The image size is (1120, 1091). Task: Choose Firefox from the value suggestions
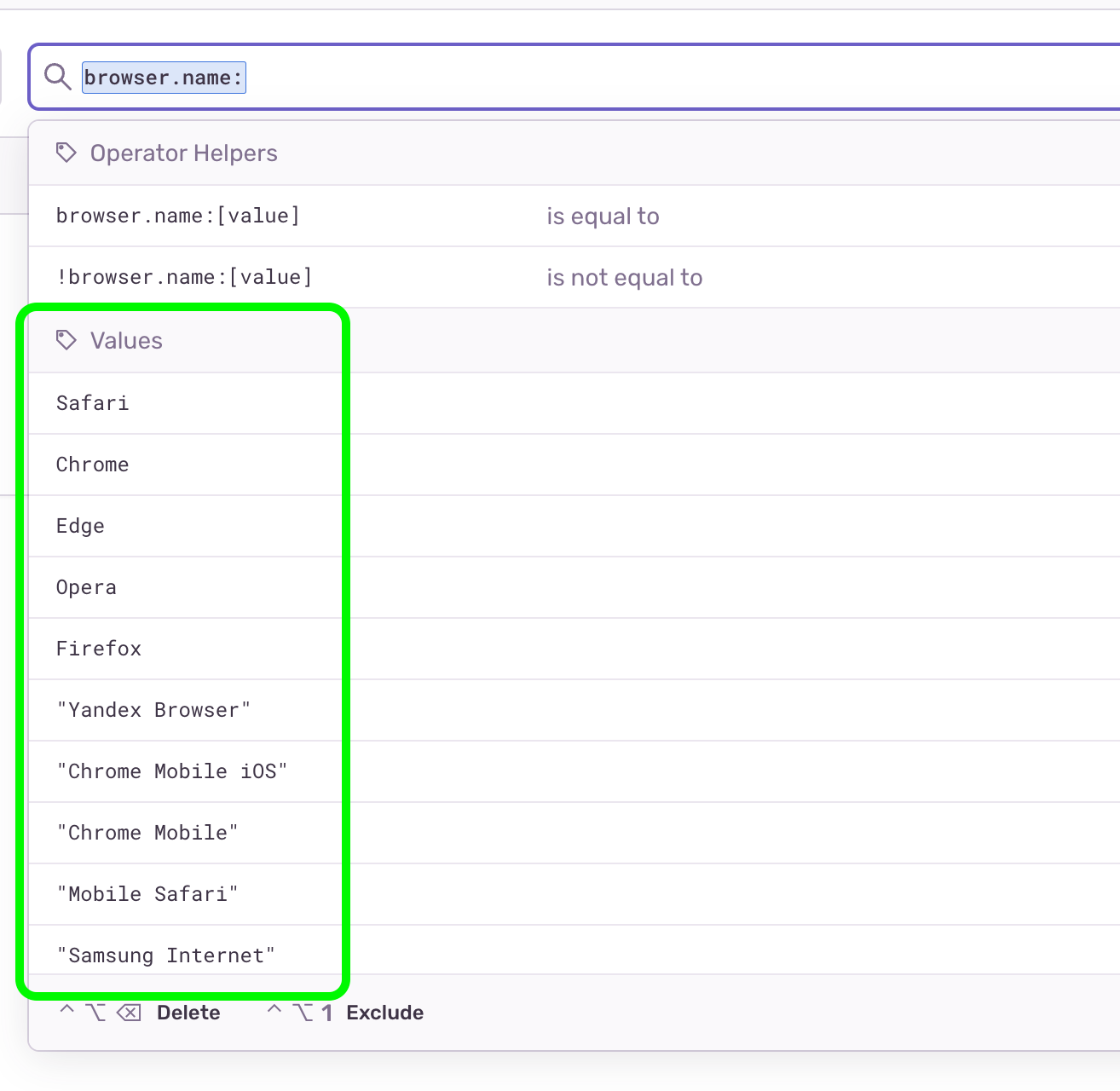(x=99, y=648)
